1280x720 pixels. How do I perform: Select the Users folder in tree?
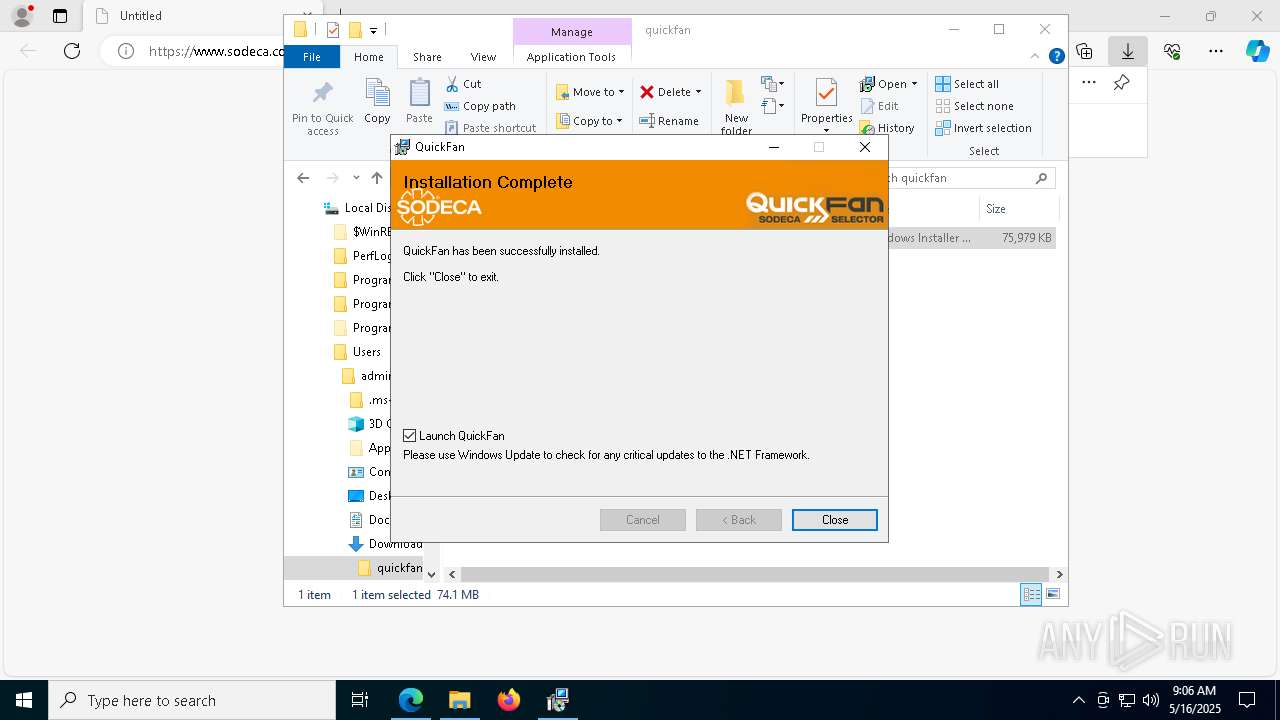[x=366, y=352]
